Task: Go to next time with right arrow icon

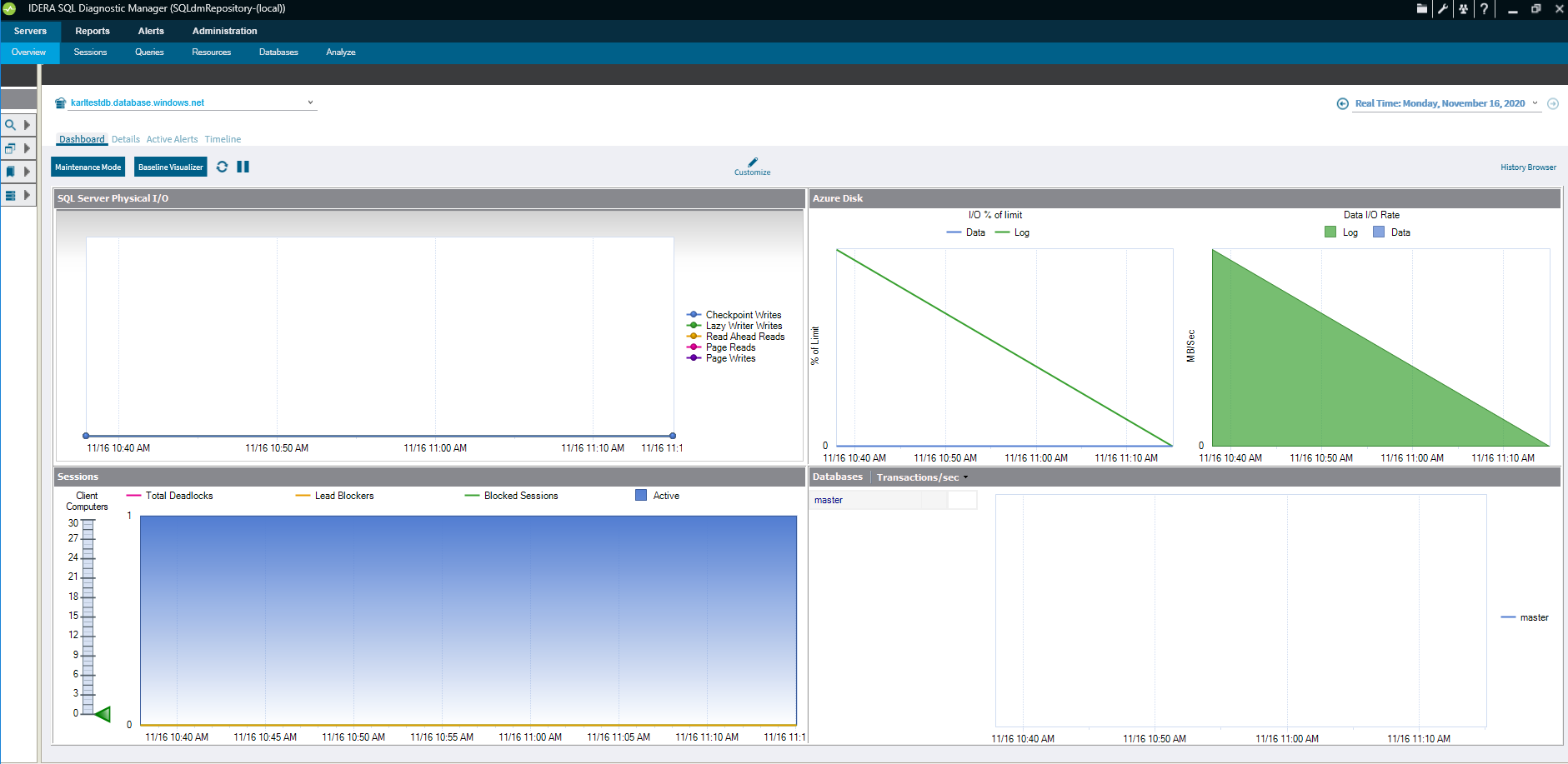Action: coord(1553,104)
